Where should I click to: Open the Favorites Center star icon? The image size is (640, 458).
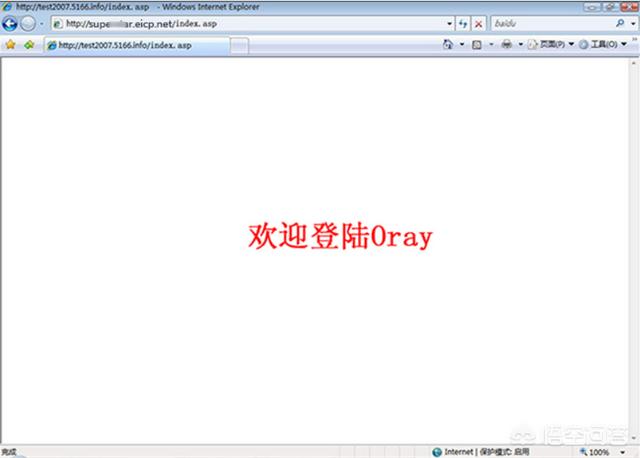pyautogui.click(x=11, y=44)
